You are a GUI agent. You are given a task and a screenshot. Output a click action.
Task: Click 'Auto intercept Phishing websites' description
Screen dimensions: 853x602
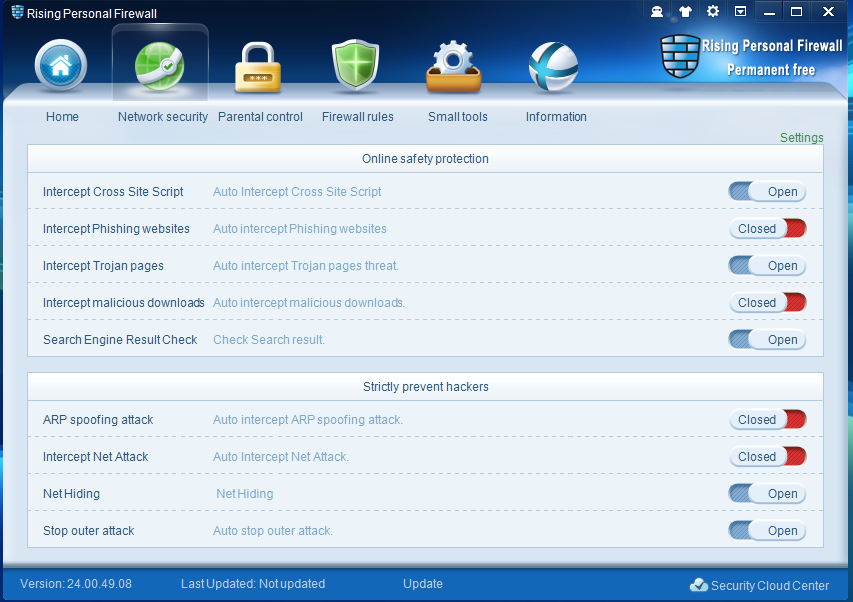tap(300, 228)
